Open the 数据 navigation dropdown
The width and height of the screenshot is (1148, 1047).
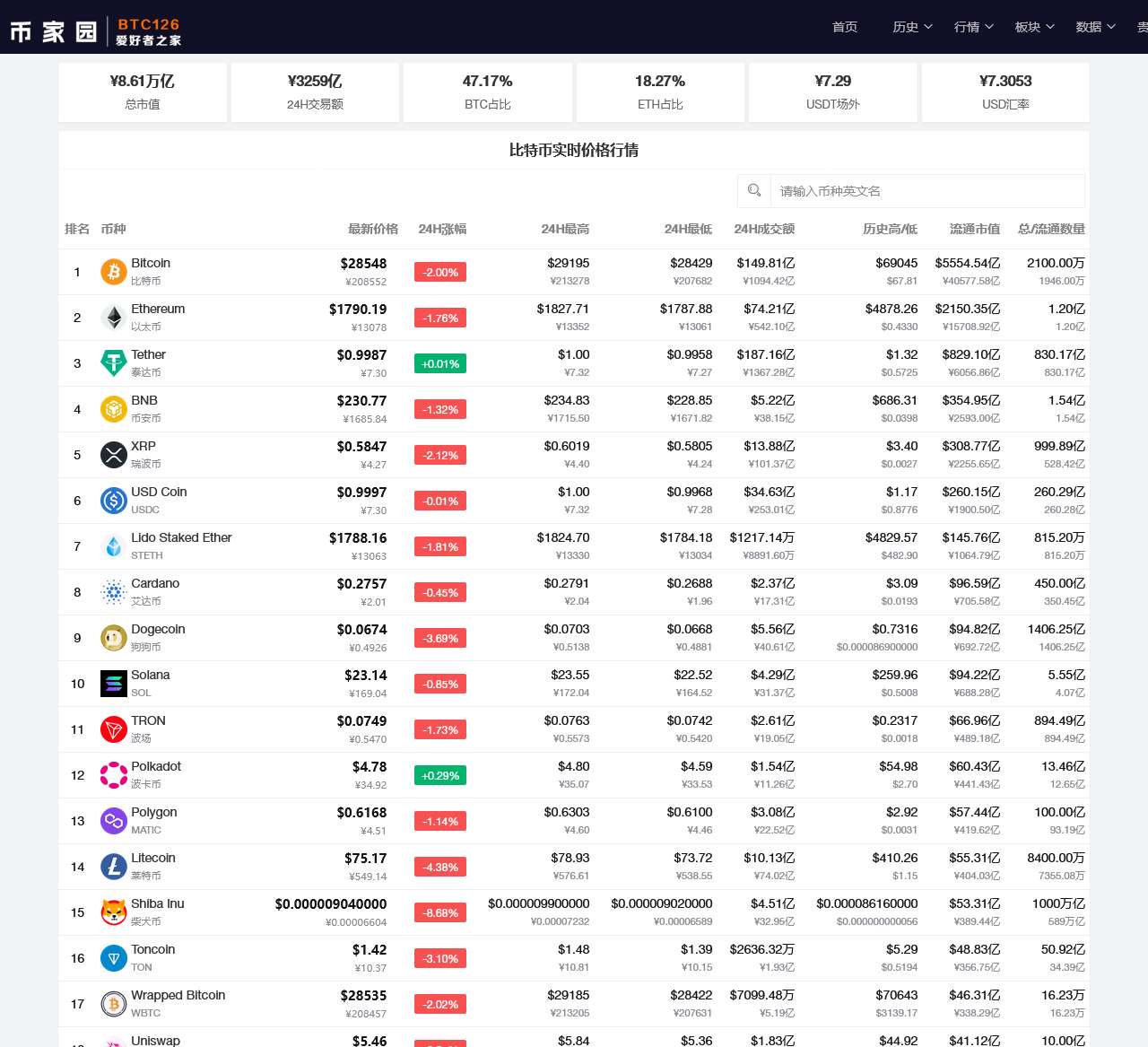click(1095, 27)
